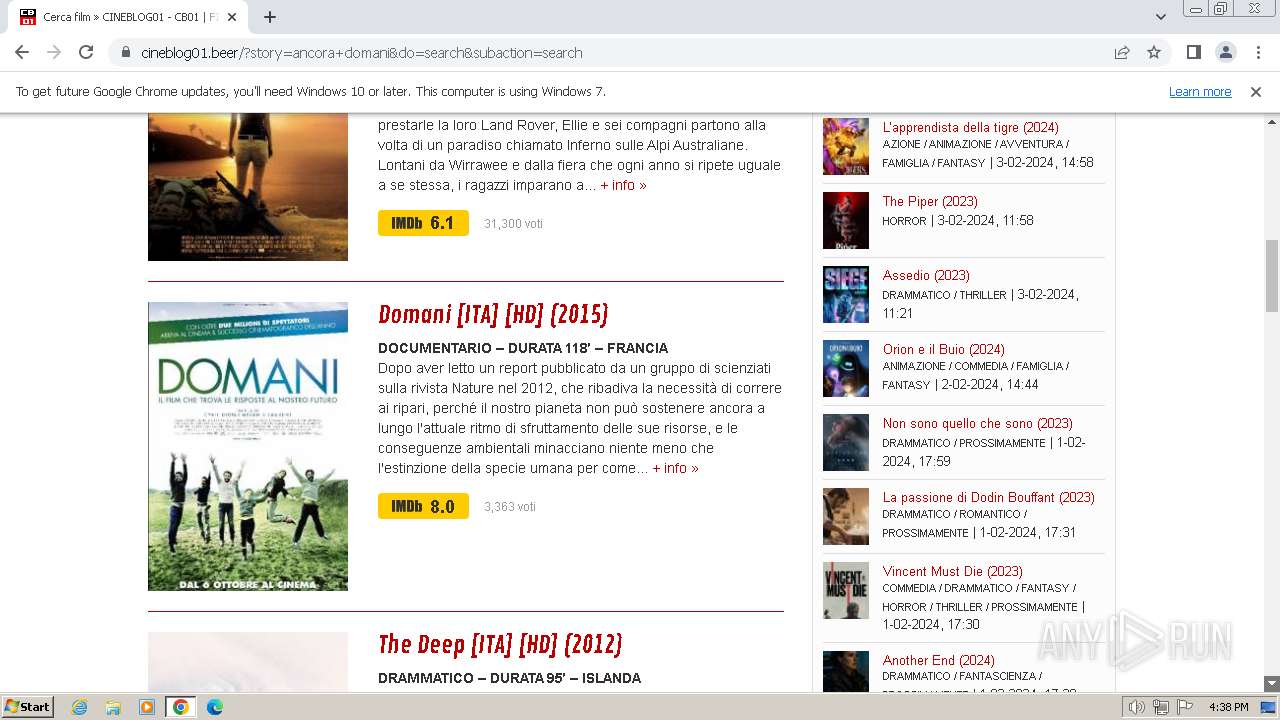Viewport: 1280px width, 720px height.
Task: Click The Piper poster thumbnail
Action: tap(846, 220)
